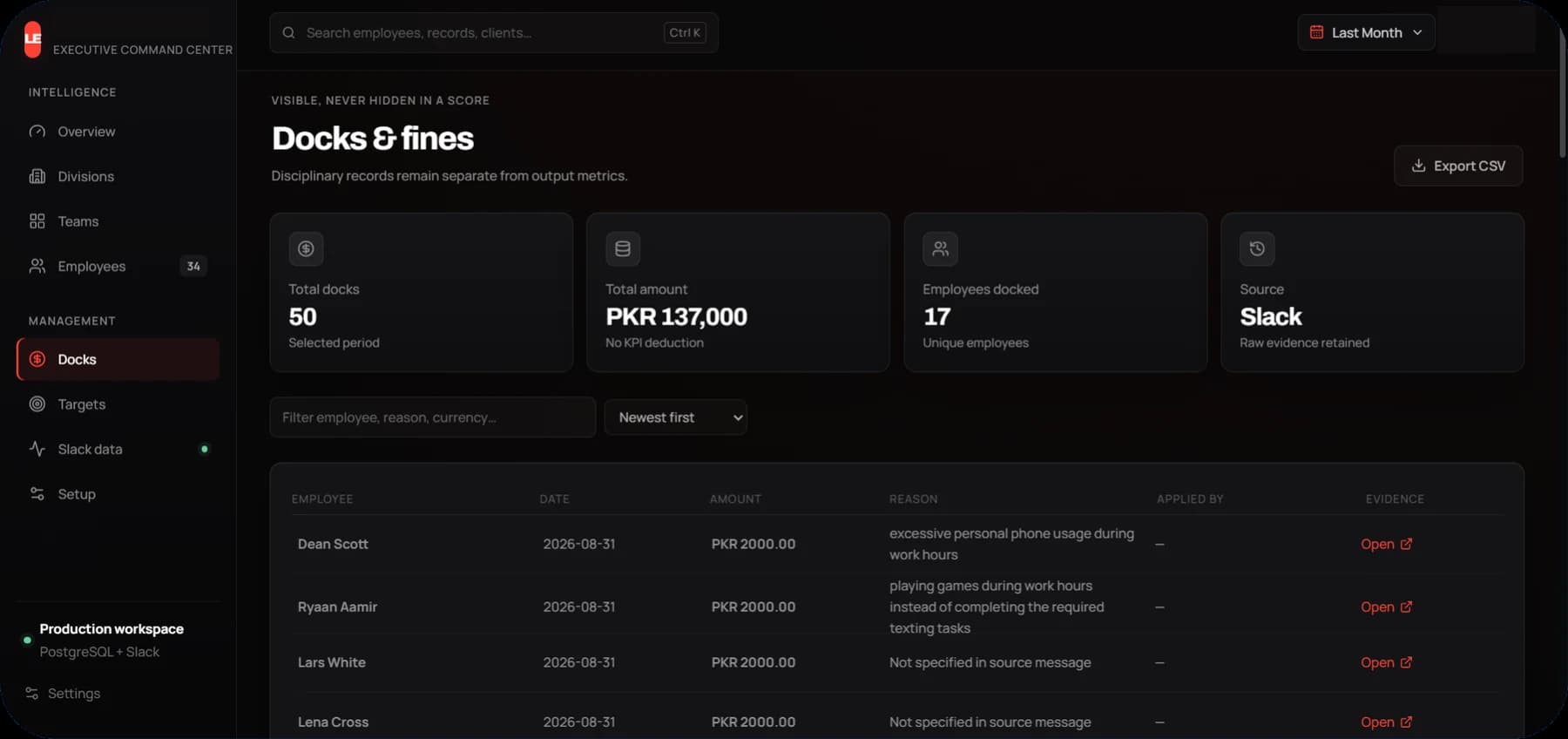Click the name Lars White
Screen dimensions: 1568x739
point(332,662)
